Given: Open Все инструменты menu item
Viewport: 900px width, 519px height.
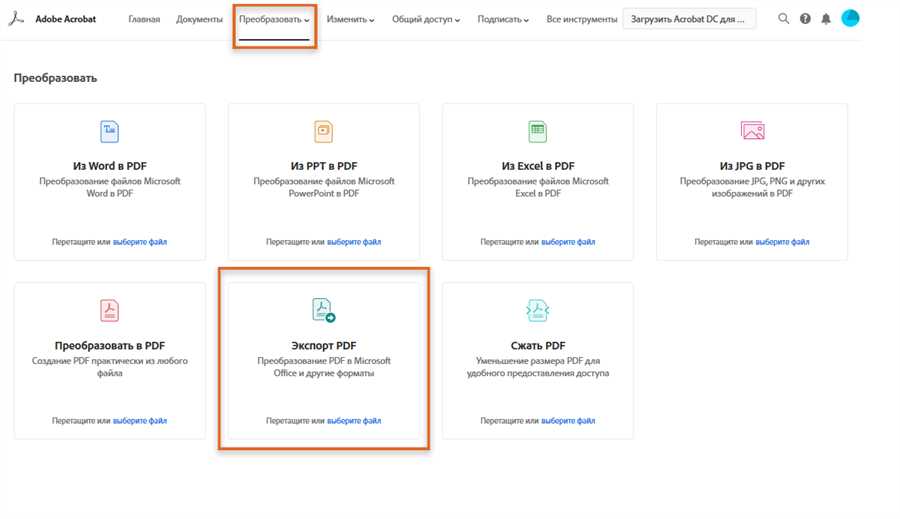Looking at the screenshot, I should [x=581, y=19].
